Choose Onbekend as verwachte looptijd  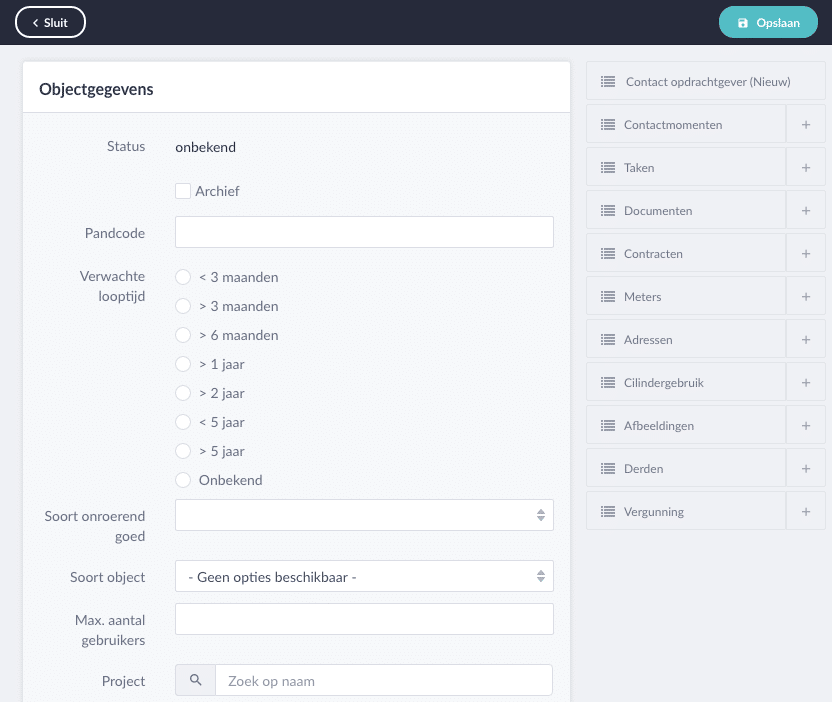[183, 480]
